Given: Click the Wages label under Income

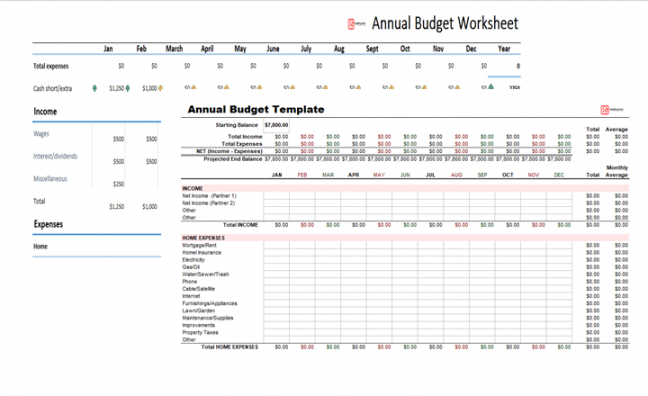Looking at the screenshot, I should point(41,134).
